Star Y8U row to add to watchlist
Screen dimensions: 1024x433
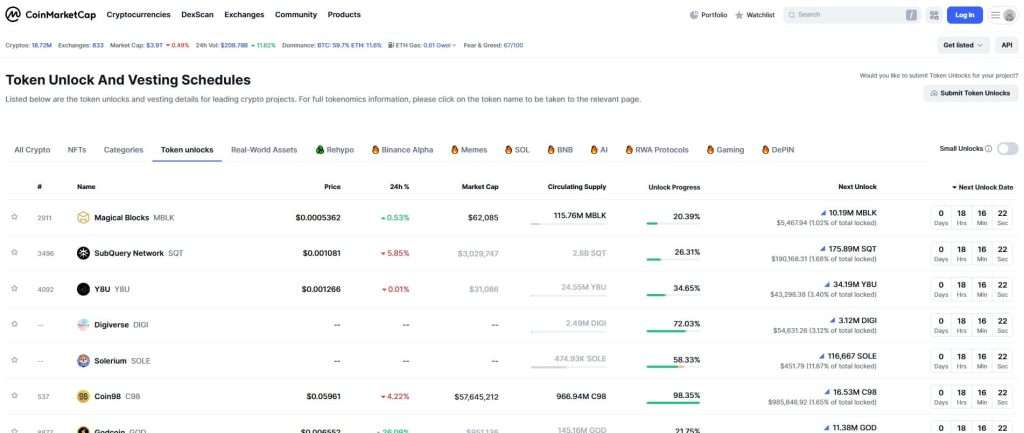pos(15,289)
